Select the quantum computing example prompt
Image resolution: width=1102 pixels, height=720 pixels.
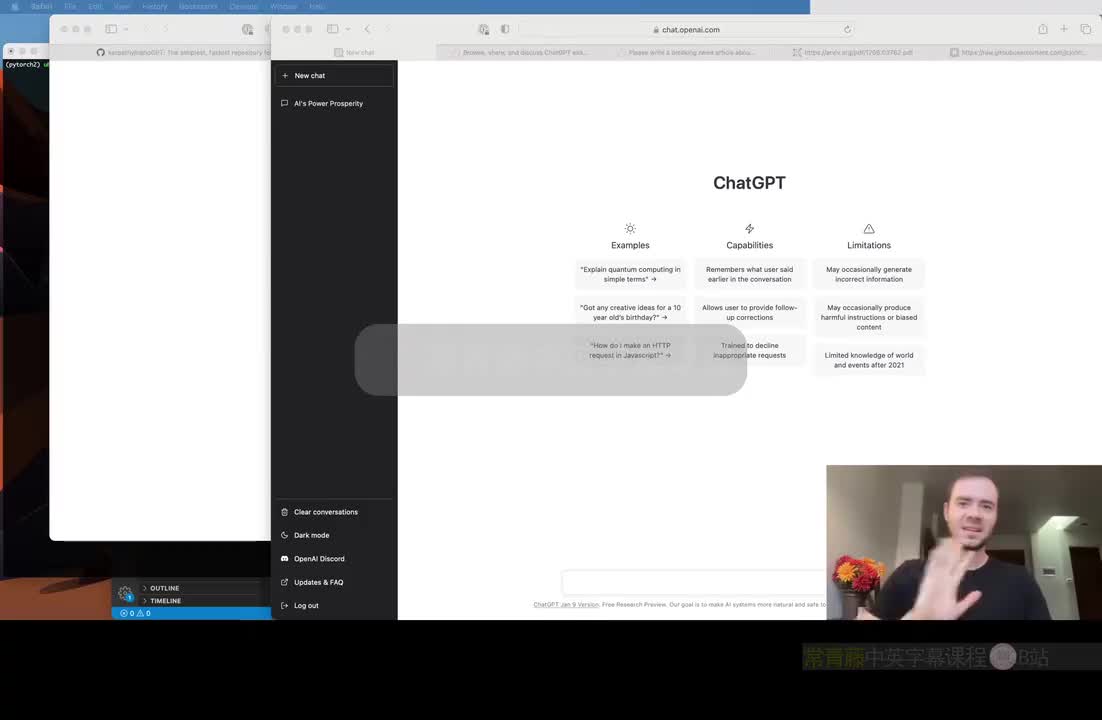point(630,274)
